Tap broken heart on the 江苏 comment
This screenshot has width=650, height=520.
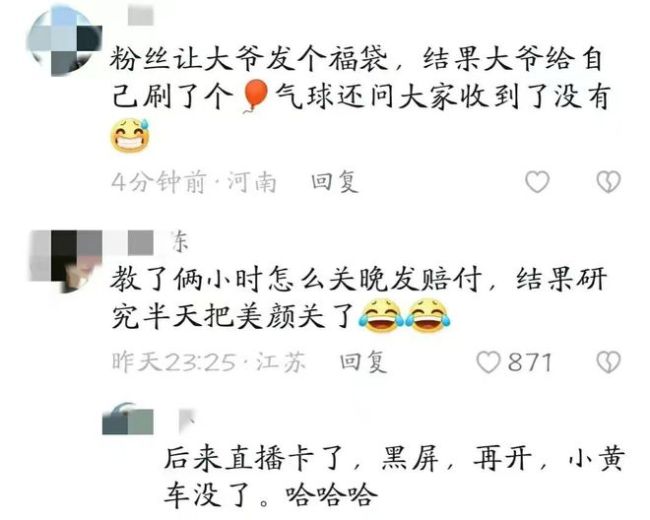608,362
